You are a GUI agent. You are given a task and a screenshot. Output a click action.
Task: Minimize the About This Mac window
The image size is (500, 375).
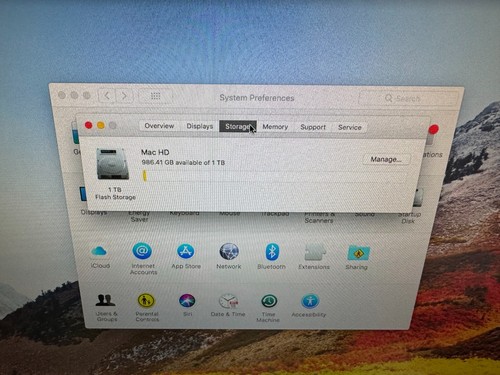click(x=101, y=125)
